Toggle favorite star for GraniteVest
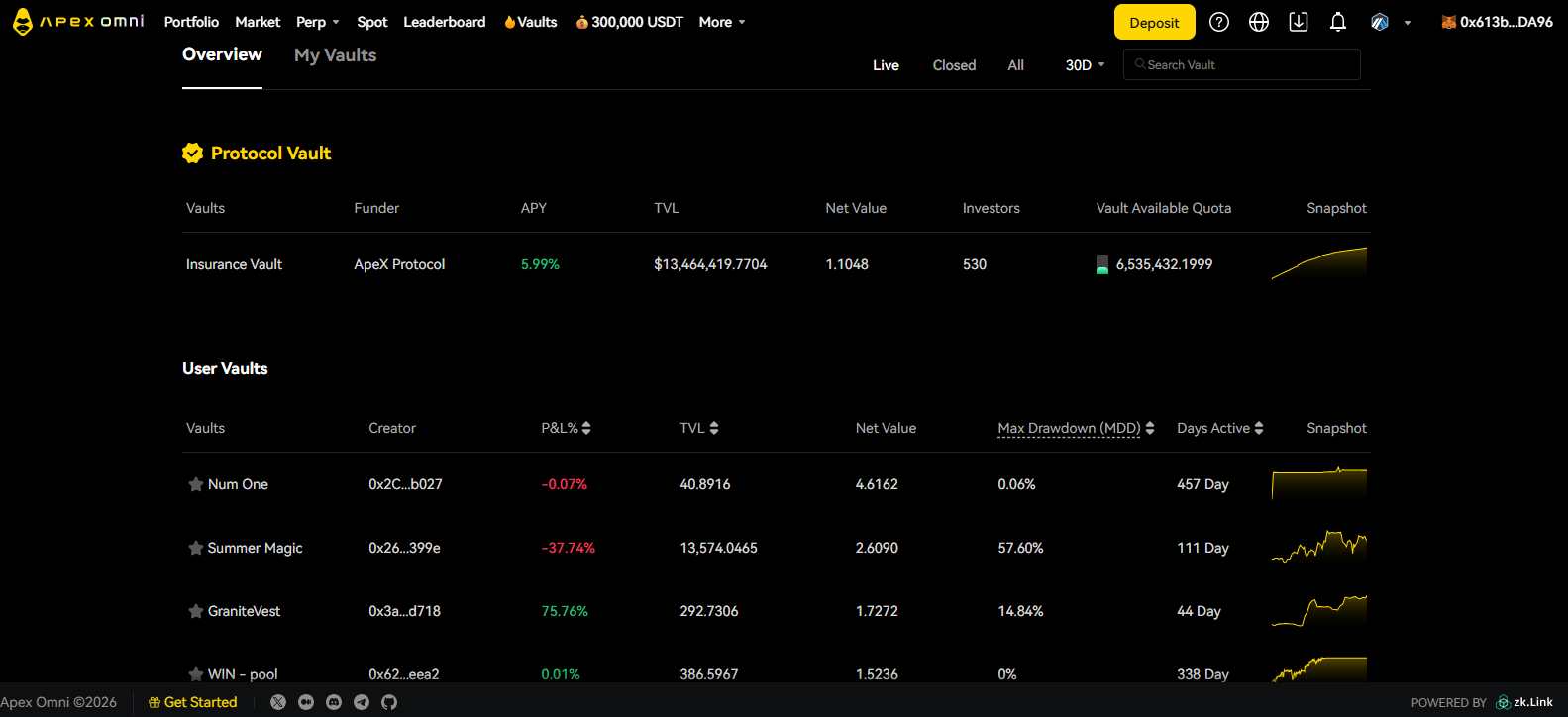This screenshot has height=717, width=1568. click(x=196, y=611)
